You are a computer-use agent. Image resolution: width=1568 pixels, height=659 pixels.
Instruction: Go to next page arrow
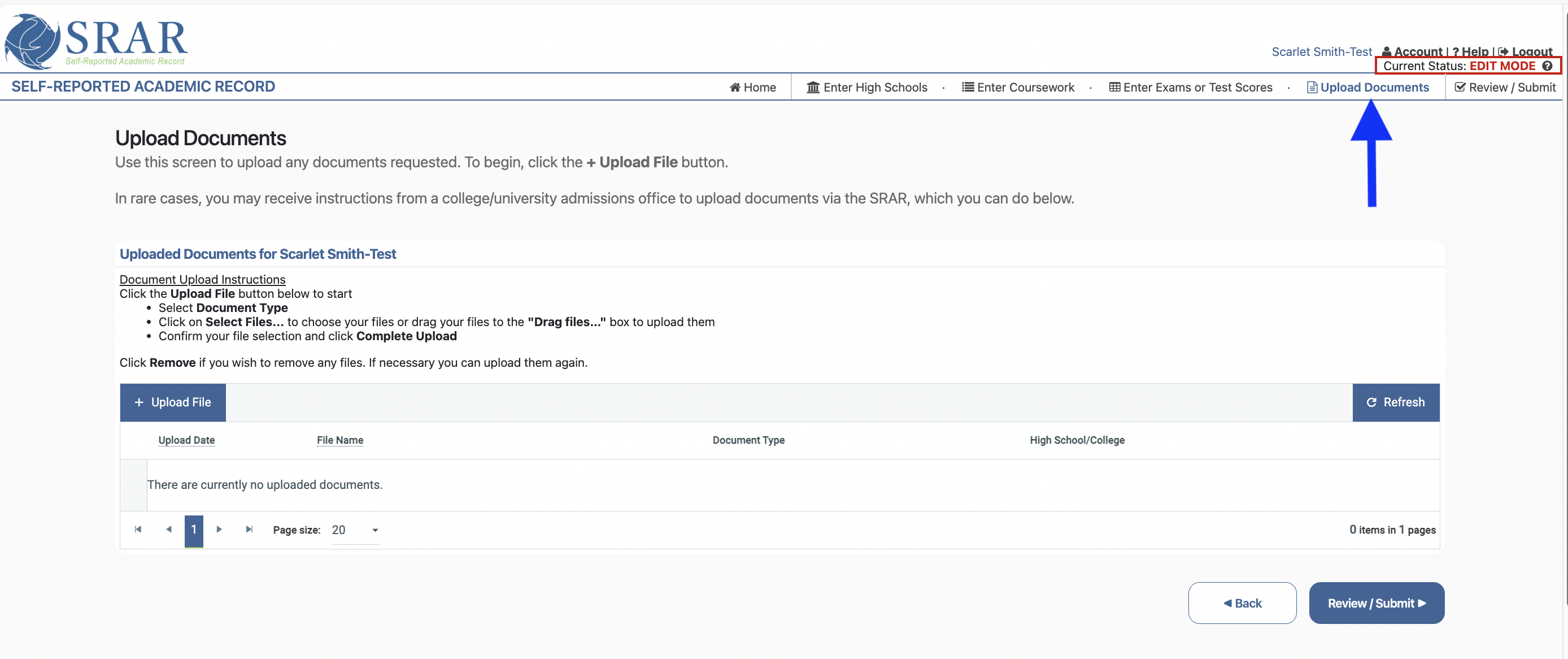click(x=219, y=529)
